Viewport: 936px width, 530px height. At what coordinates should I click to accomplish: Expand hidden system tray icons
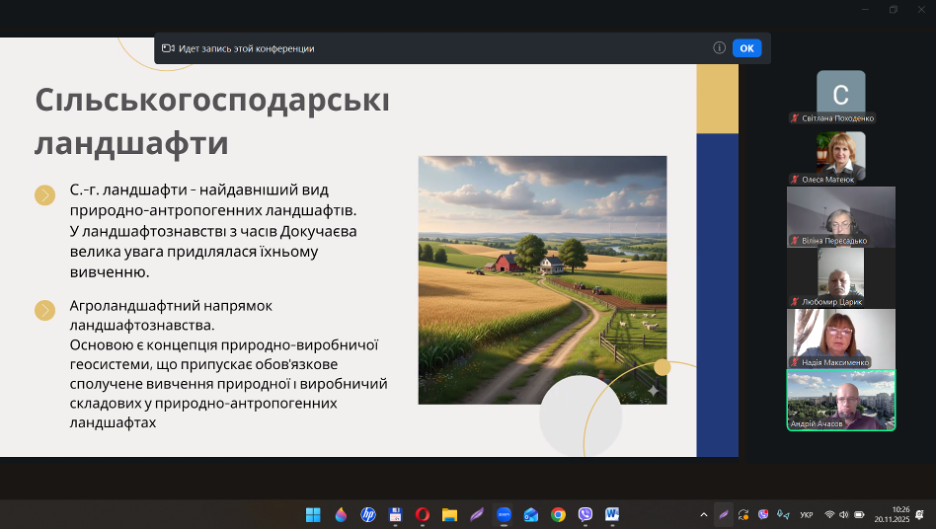tap(703, 515)
